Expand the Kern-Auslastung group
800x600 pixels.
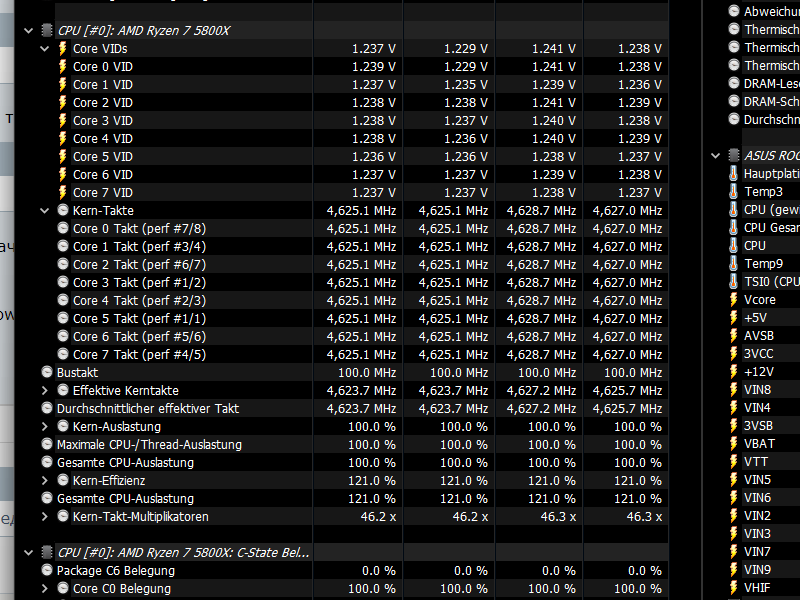[44, 427]
